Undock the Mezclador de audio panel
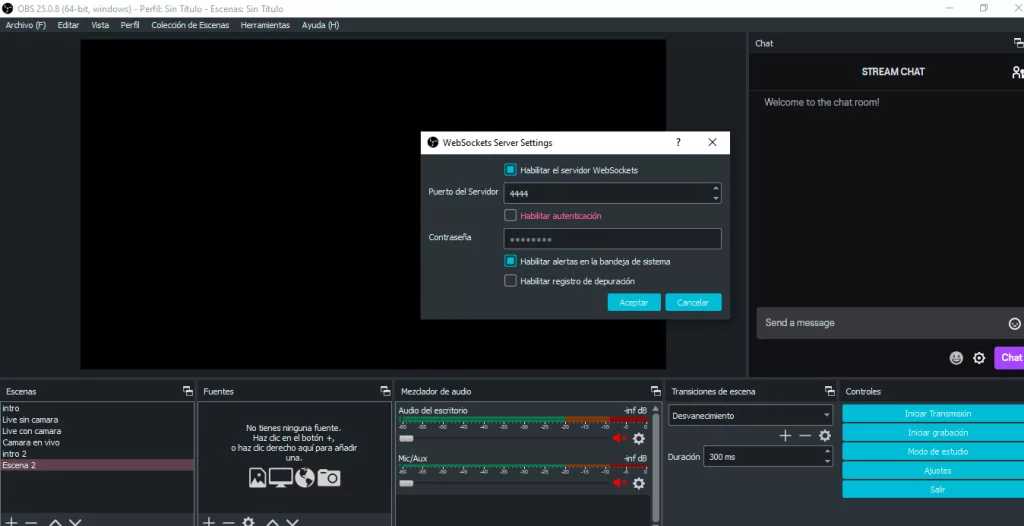This screenshot has height=526, width=1024. click(656, 391)
